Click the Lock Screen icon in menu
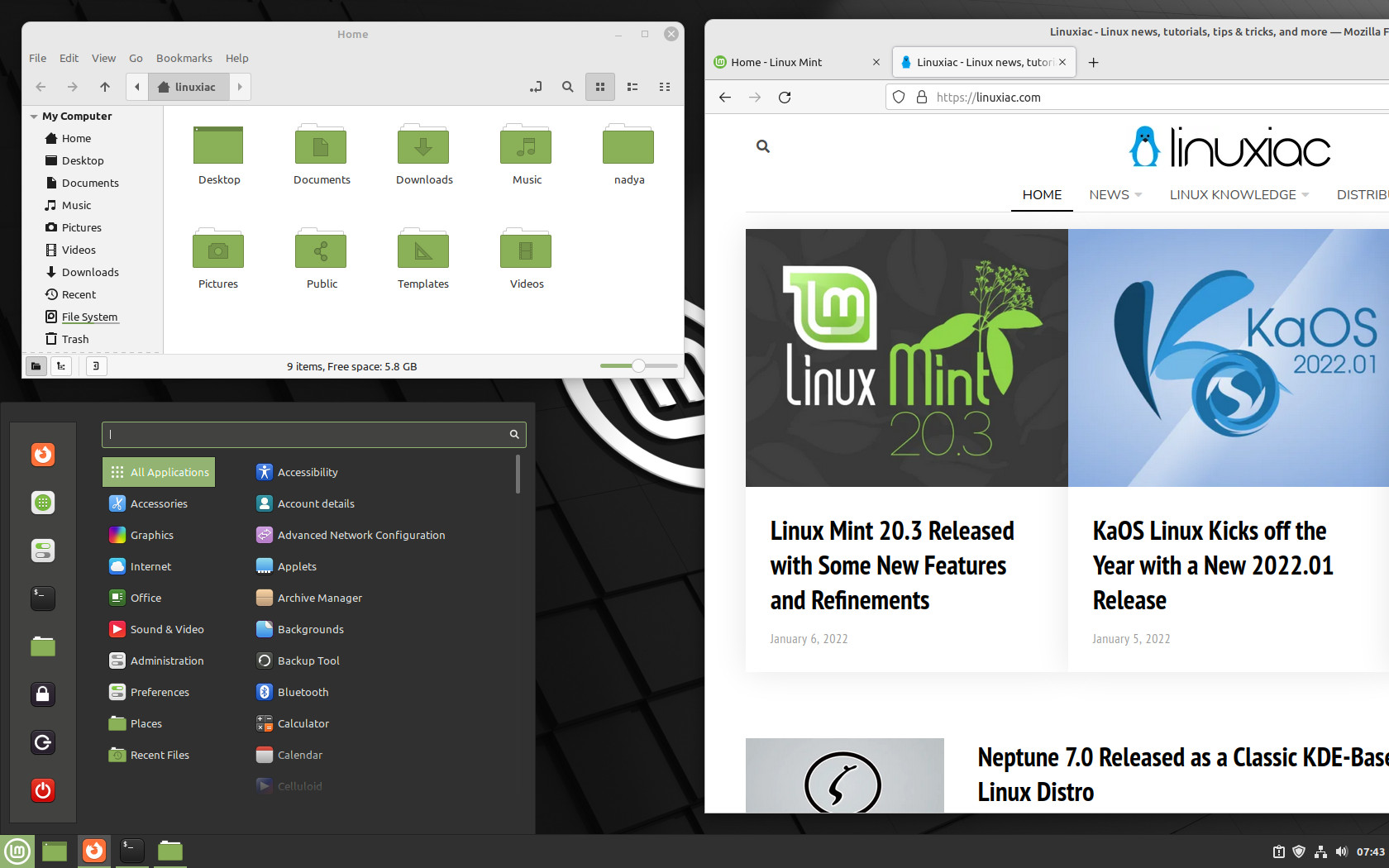 pos(43,694)
